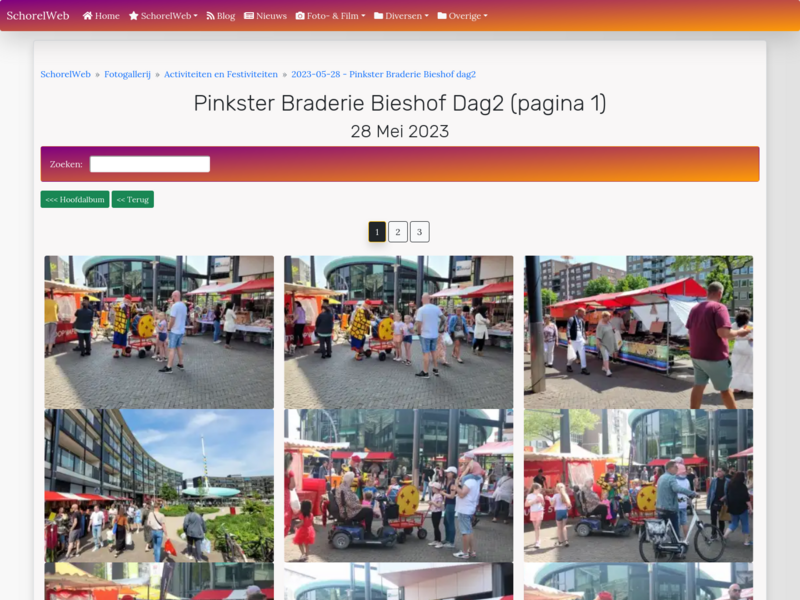Click the RSS feed icon for Blog
The image size is (800, 600).
tap(211, 16)
